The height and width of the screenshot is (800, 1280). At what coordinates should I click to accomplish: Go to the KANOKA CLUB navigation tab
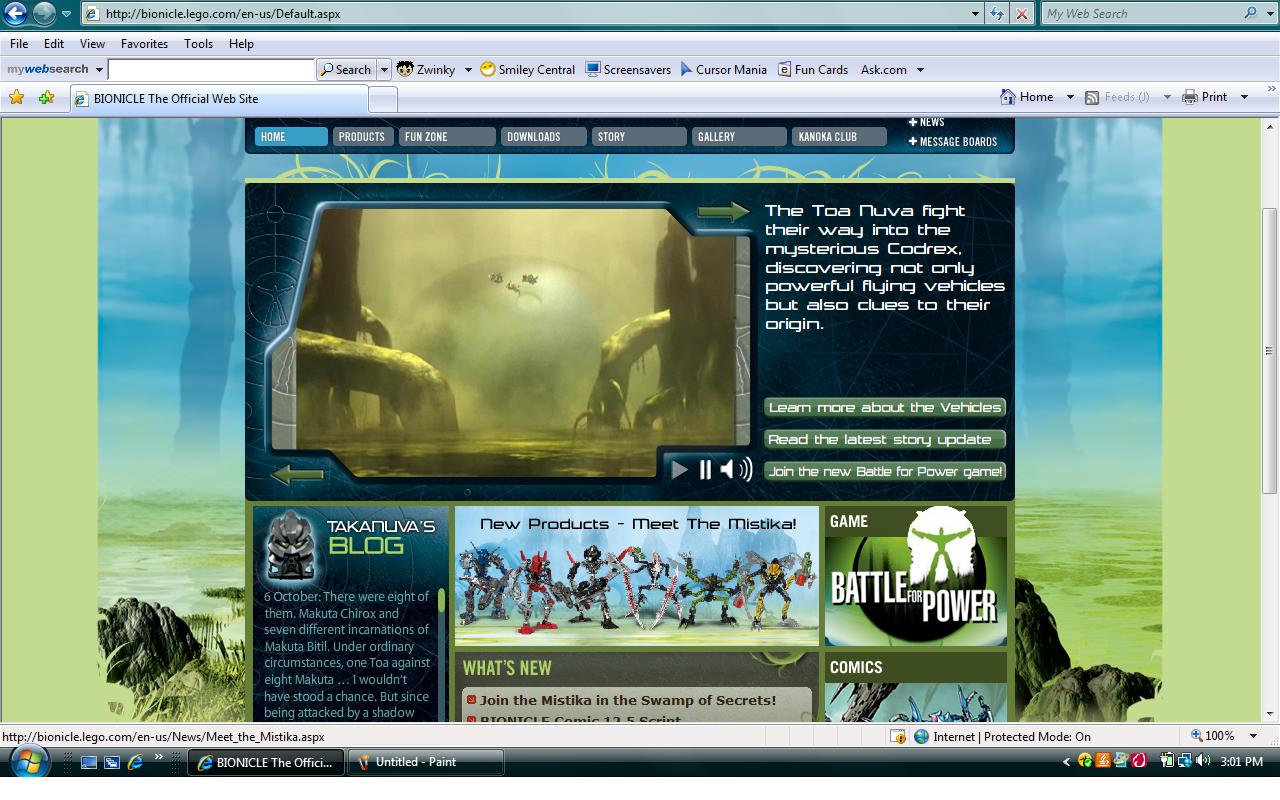click(x=839, y=137)
